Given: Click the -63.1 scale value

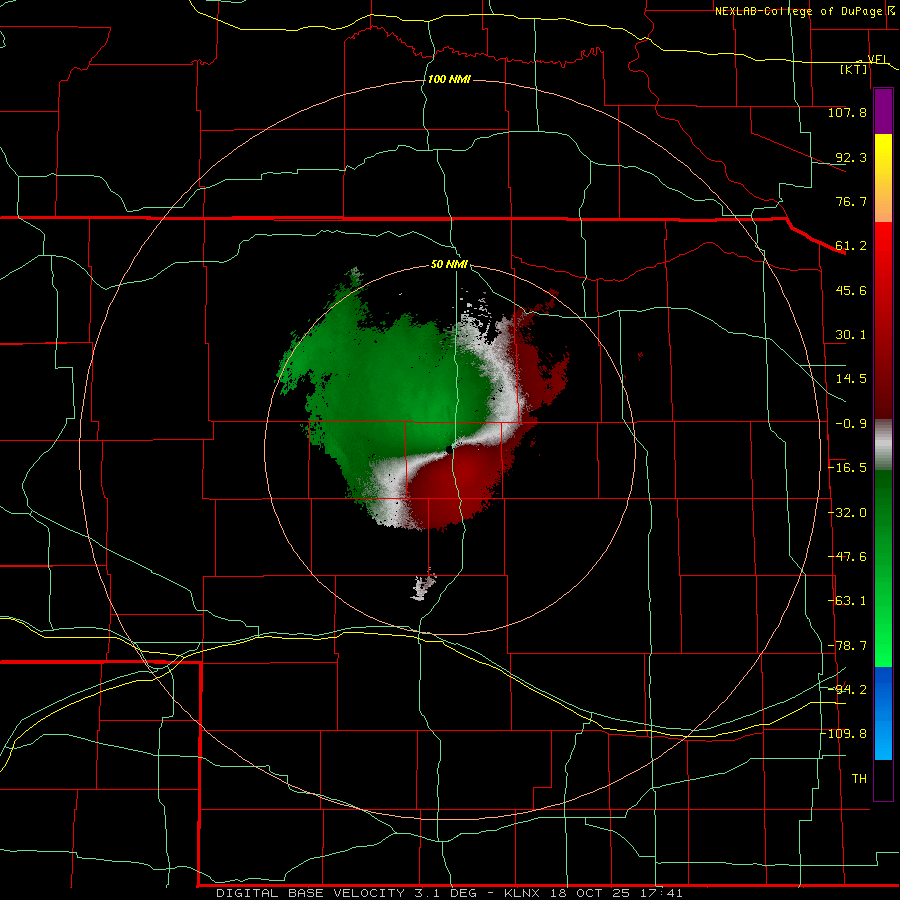Looking at the screenshot, I should tap(847, 601).
